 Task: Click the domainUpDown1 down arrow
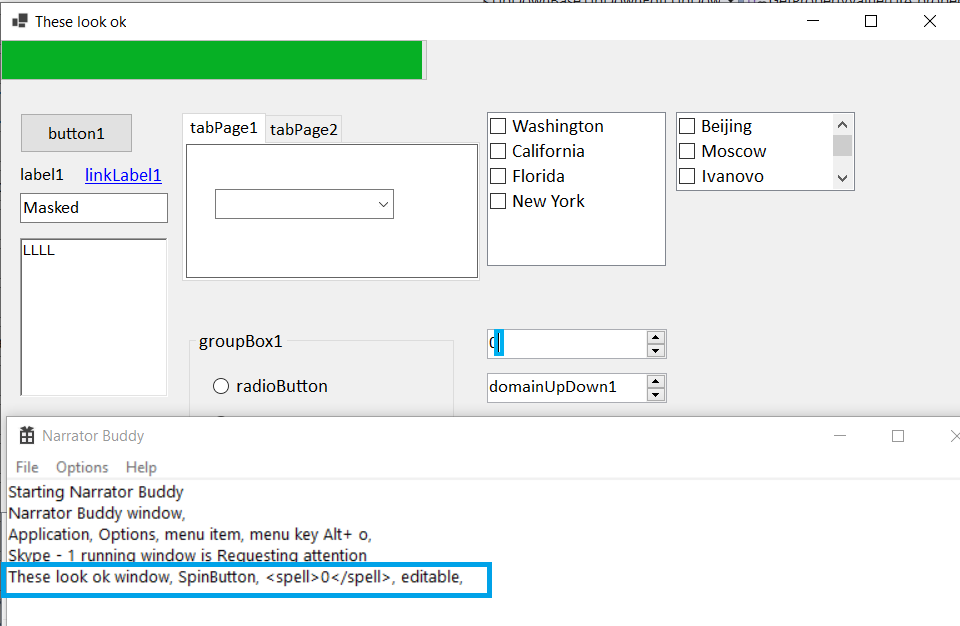pyautogui.click(x=656, y=394)
